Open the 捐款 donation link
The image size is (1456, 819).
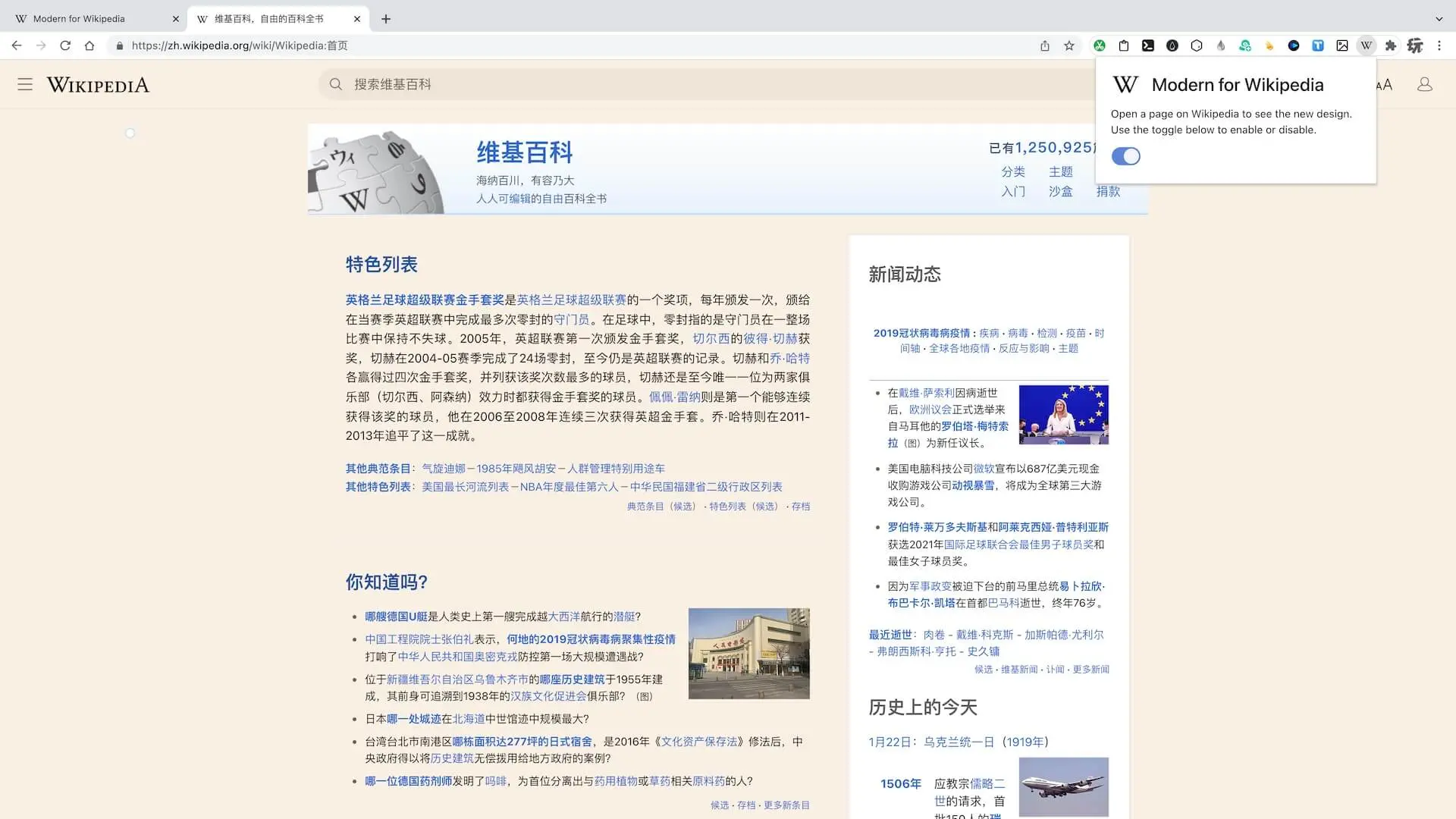click(x=1108, y=192)
